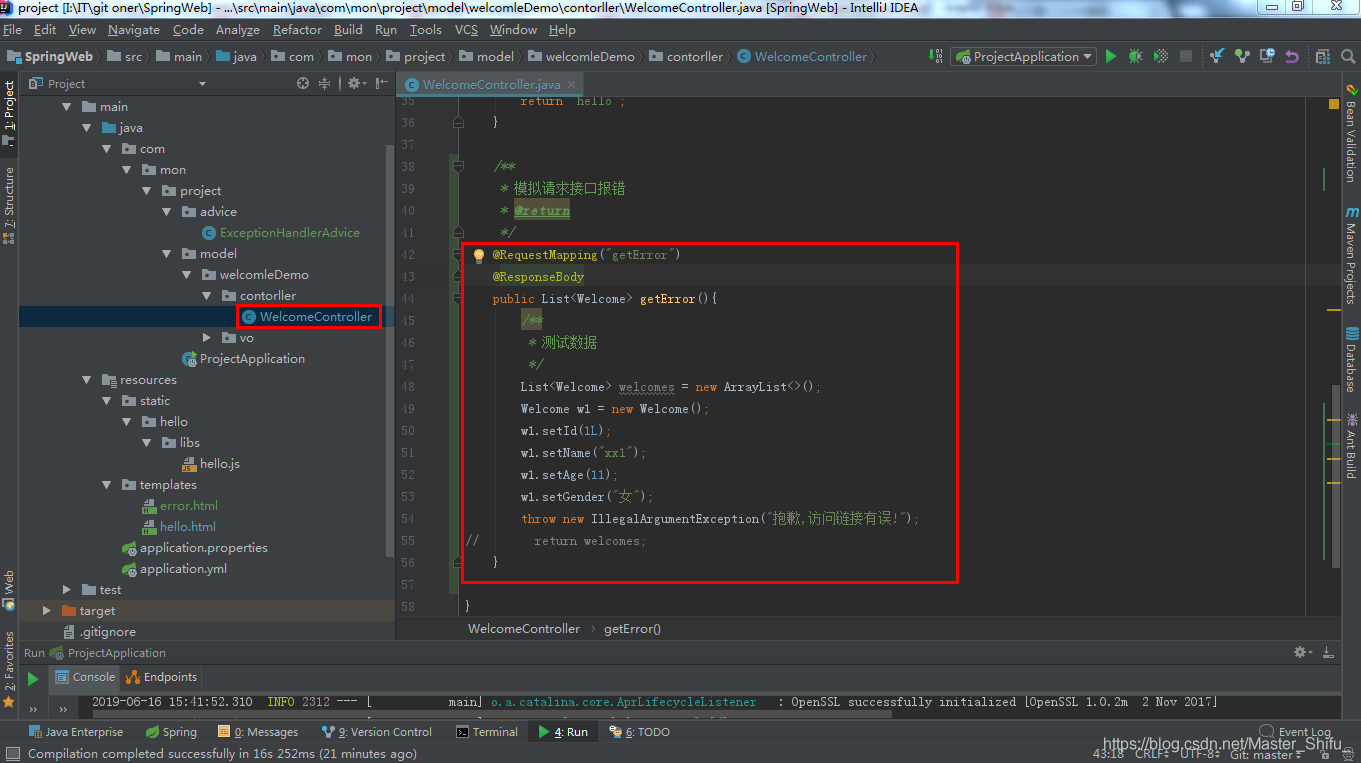Image resolution: width=1361 pixels, height=763 pixels.
Task: Start debugging with the bug icon
Action: [x=1136, y=57]
